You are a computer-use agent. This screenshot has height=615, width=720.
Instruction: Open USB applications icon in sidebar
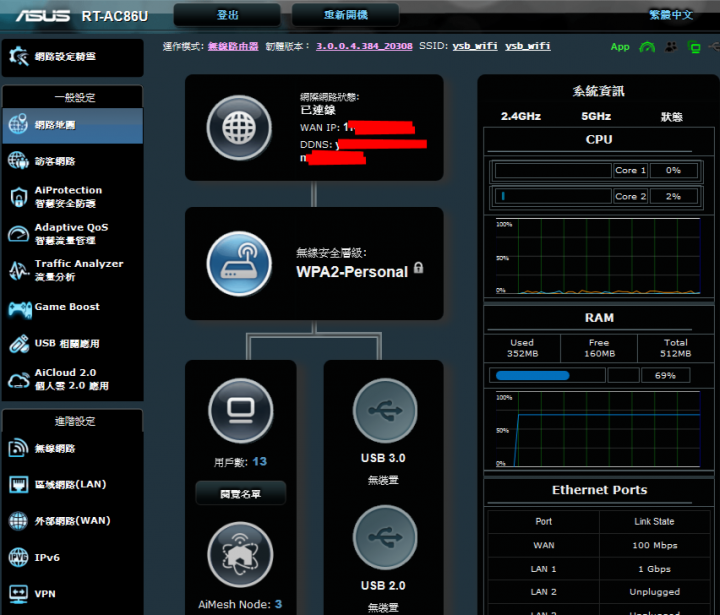(x=19, y=344)
